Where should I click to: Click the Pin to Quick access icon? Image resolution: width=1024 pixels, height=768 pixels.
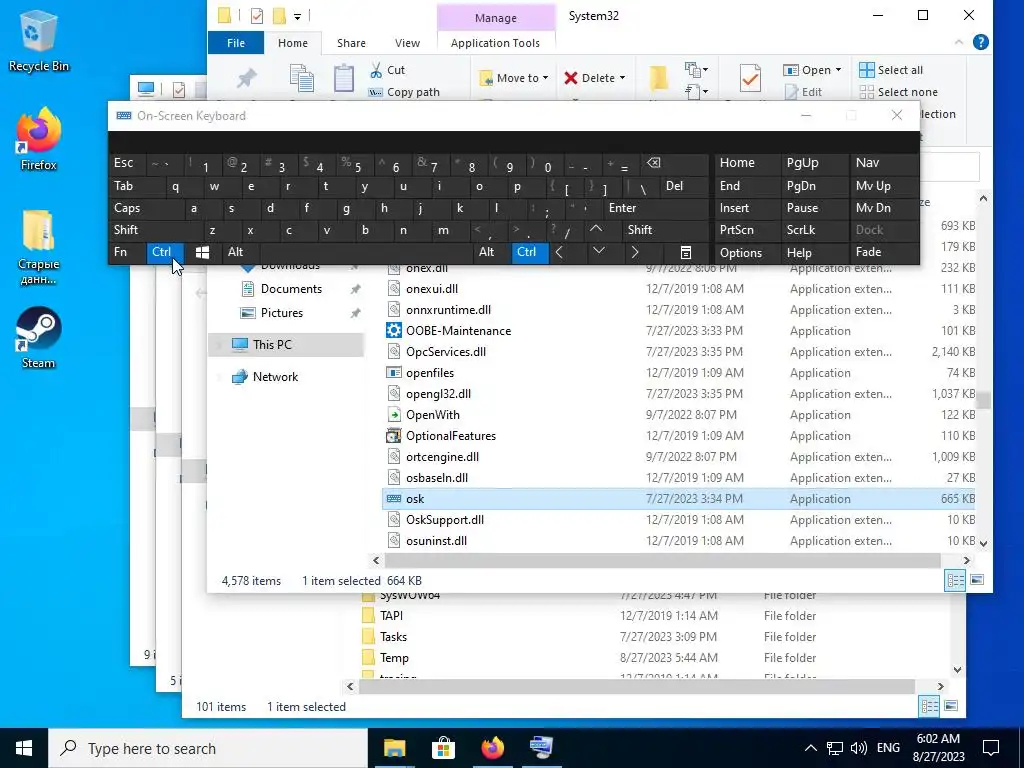246,78
